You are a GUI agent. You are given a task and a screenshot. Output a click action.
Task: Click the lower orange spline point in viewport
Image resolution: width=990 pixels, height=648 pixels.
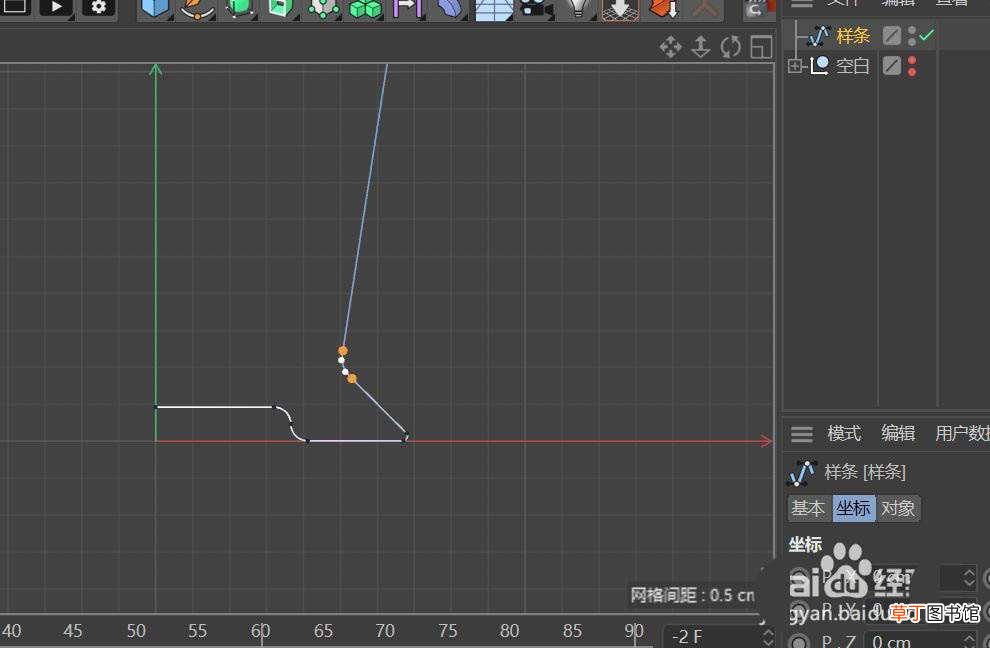coord(352,378)
